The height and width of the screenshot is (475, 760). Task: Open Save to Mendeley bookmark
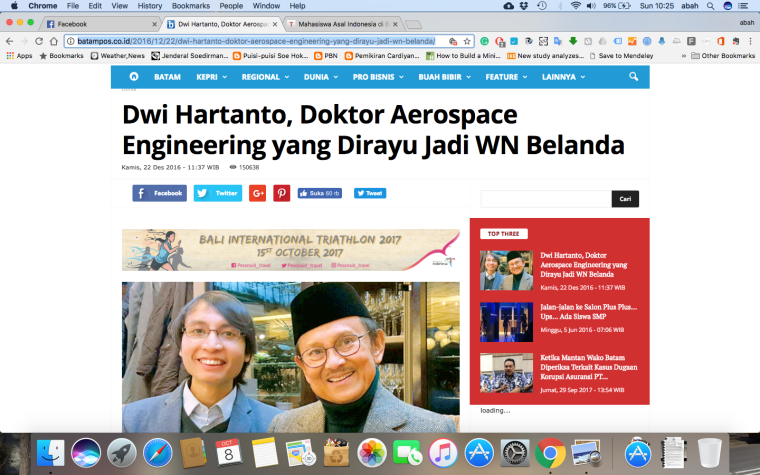(621, 56)
